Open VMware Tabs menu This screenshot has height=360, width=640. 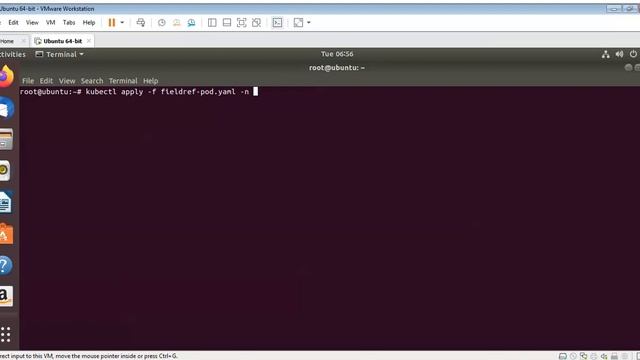(x=69, y=22)
